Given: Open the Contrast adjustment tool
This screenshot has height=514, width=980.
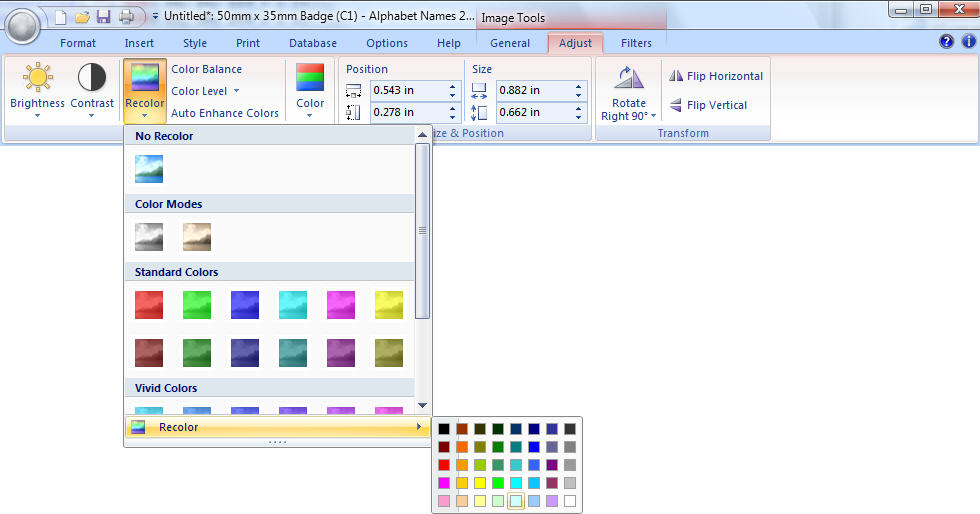Looking at the screenshot, I should pyautogui.click(x=92, y=88).
